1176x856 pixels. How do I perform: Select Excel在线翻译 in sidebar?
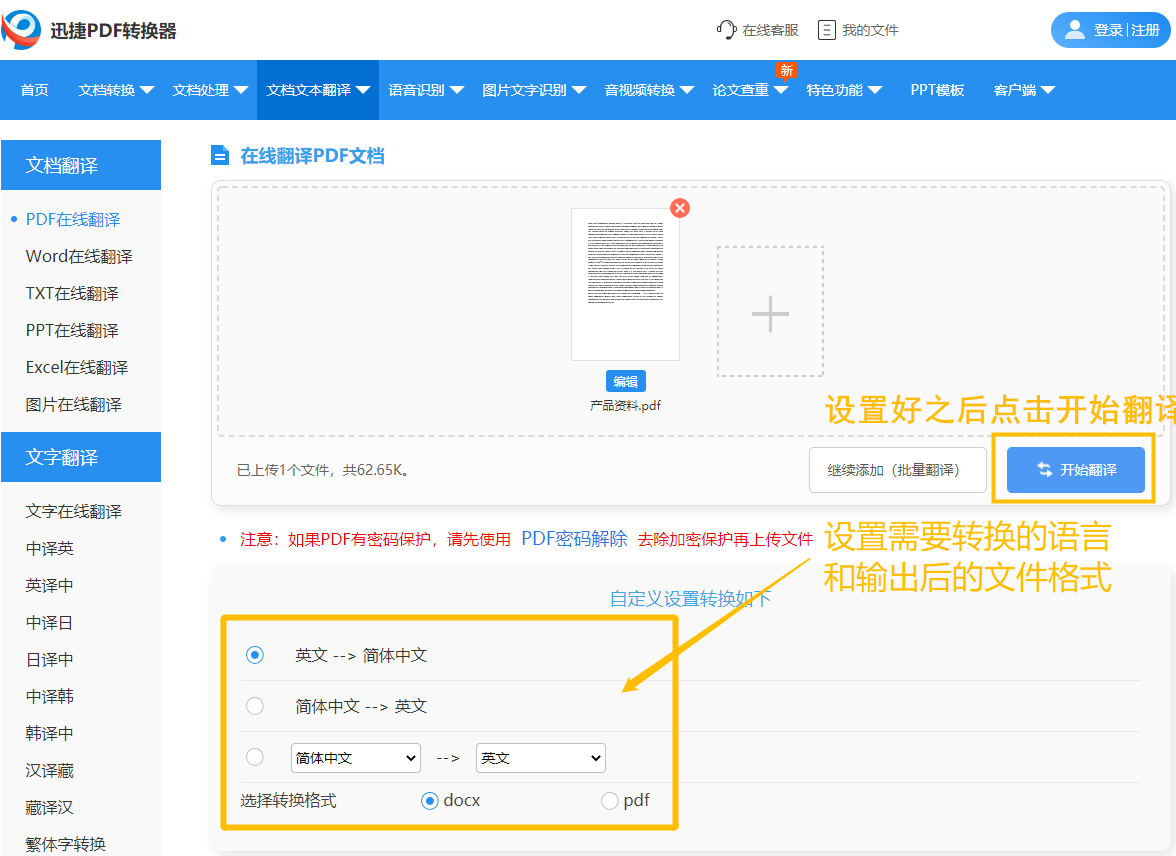point(76,368)
